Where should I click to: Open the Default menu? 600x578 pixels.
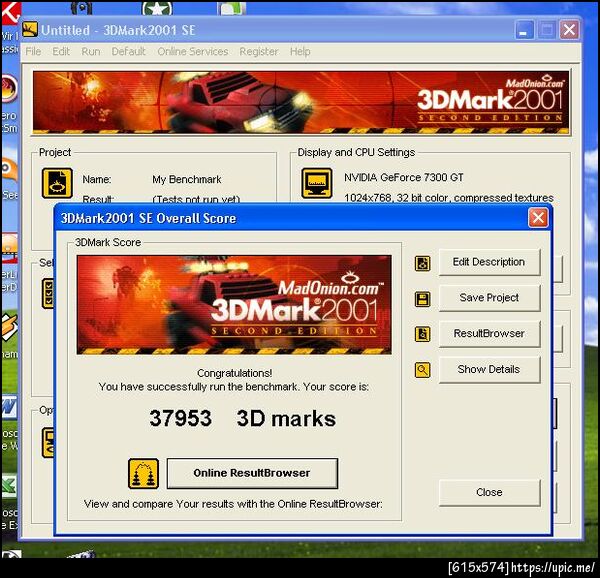[x=129, y=51]
